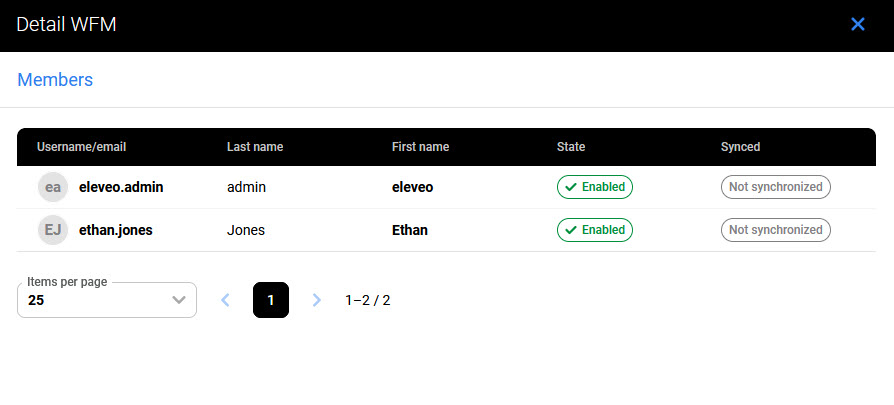Open the eleveo.admin username link
Image resolution: width=894 pixels, height=405 pixels.
pos(121,187)
